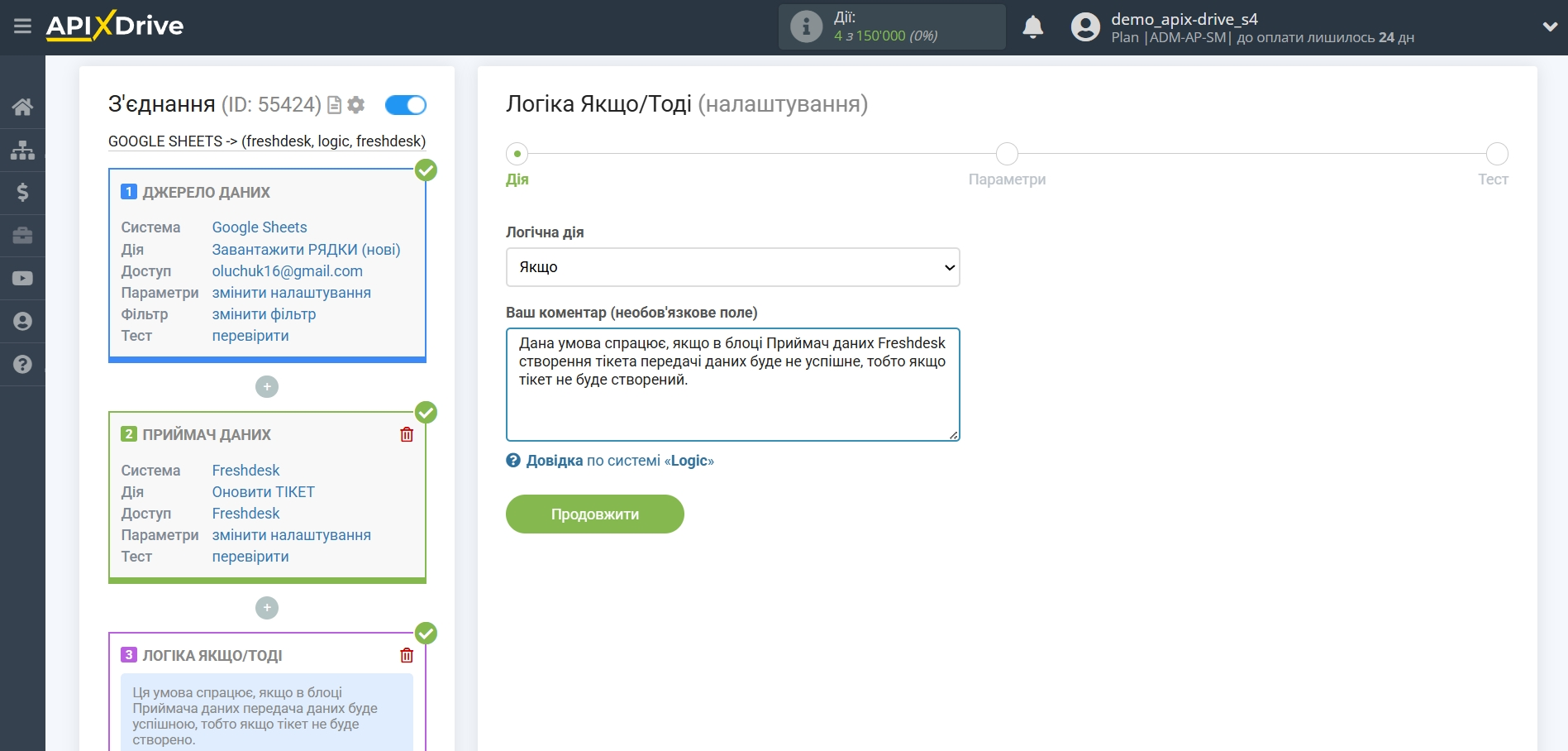Select the Дія step
The image size is (1568, 751).
point(517,154)
